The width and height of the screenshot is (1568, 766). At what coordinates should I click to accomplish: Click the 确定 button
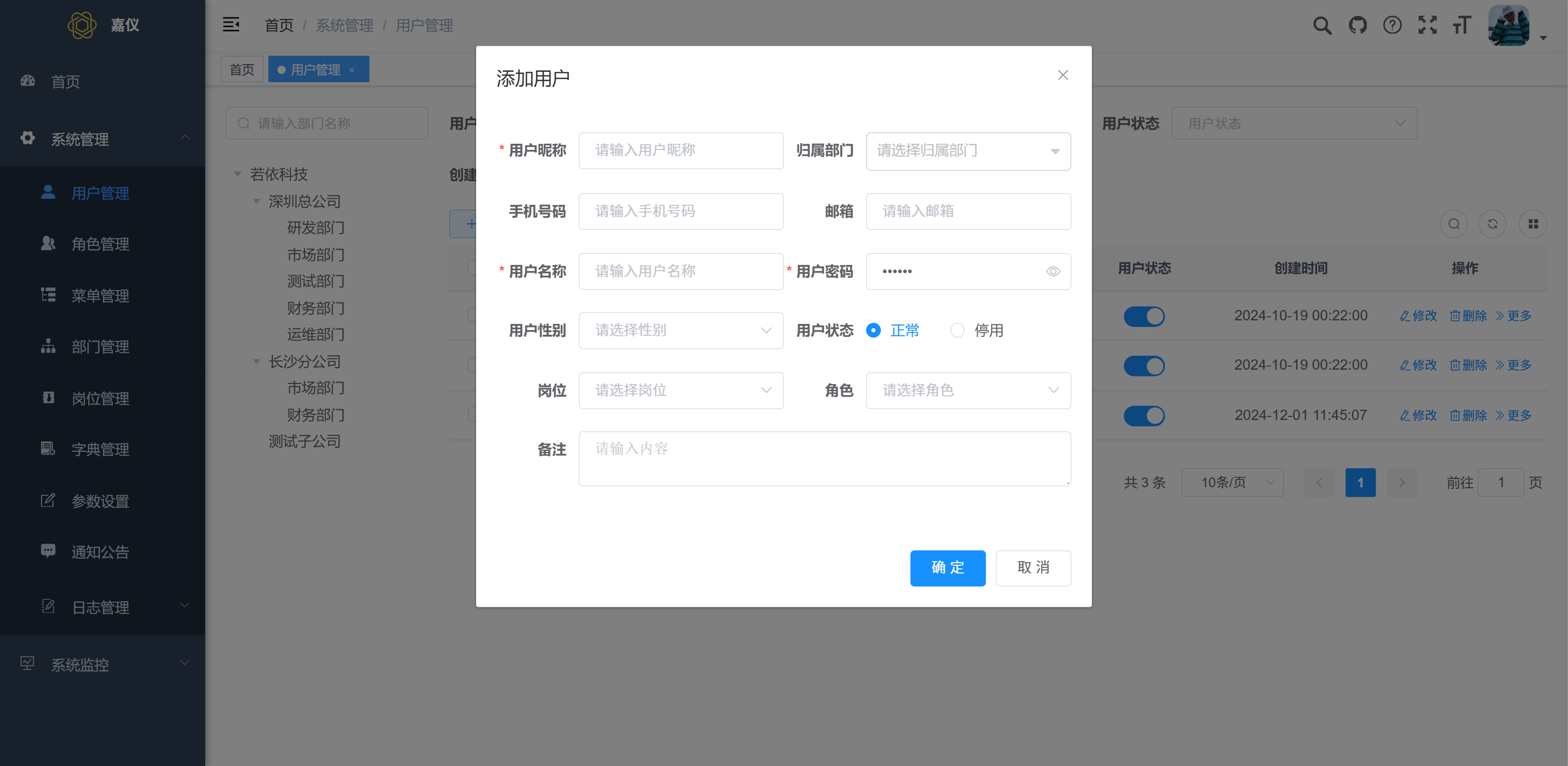point(947,567)
